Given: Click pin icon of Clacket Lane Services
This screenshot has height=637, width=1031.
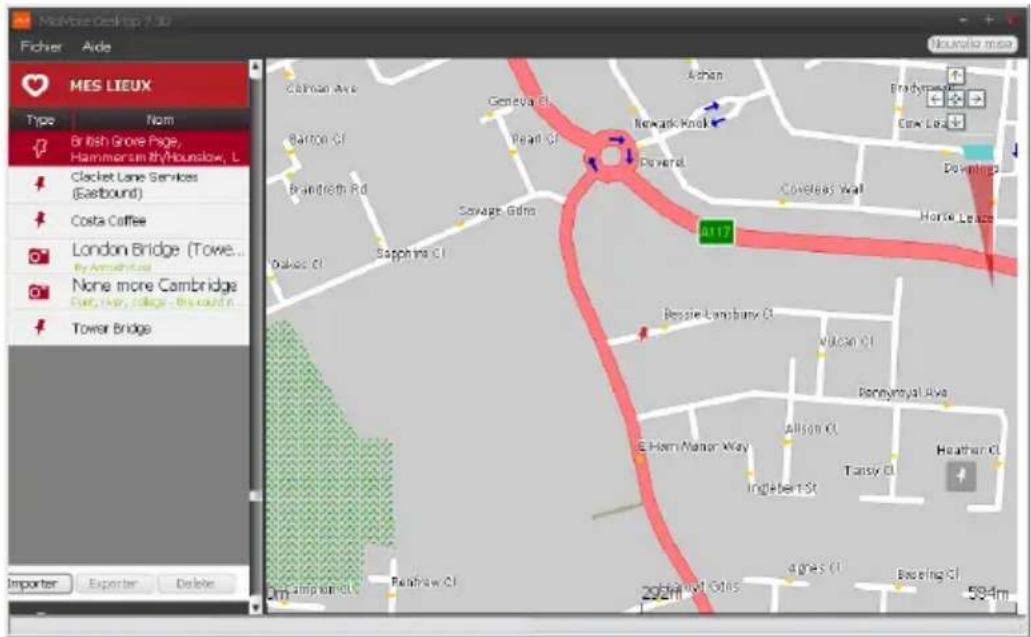Looking at the screenshot, I should (40, 184).
